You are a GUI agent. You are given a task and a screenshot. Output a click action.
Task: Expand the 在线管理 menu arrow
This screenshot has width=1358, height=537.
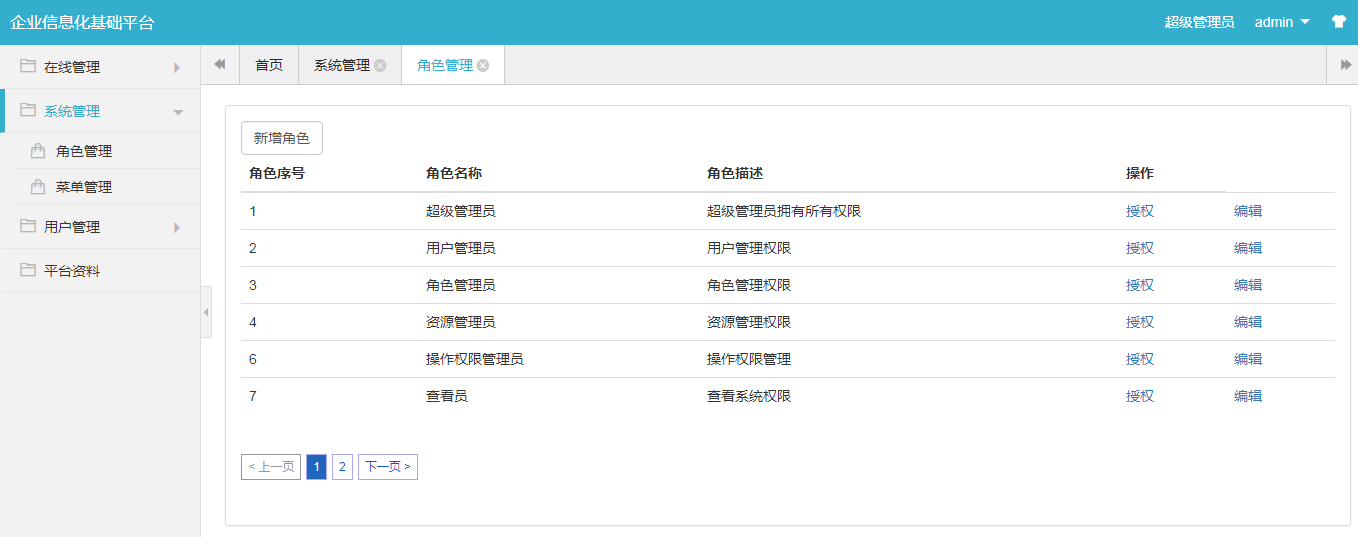(x=177, y=67)
